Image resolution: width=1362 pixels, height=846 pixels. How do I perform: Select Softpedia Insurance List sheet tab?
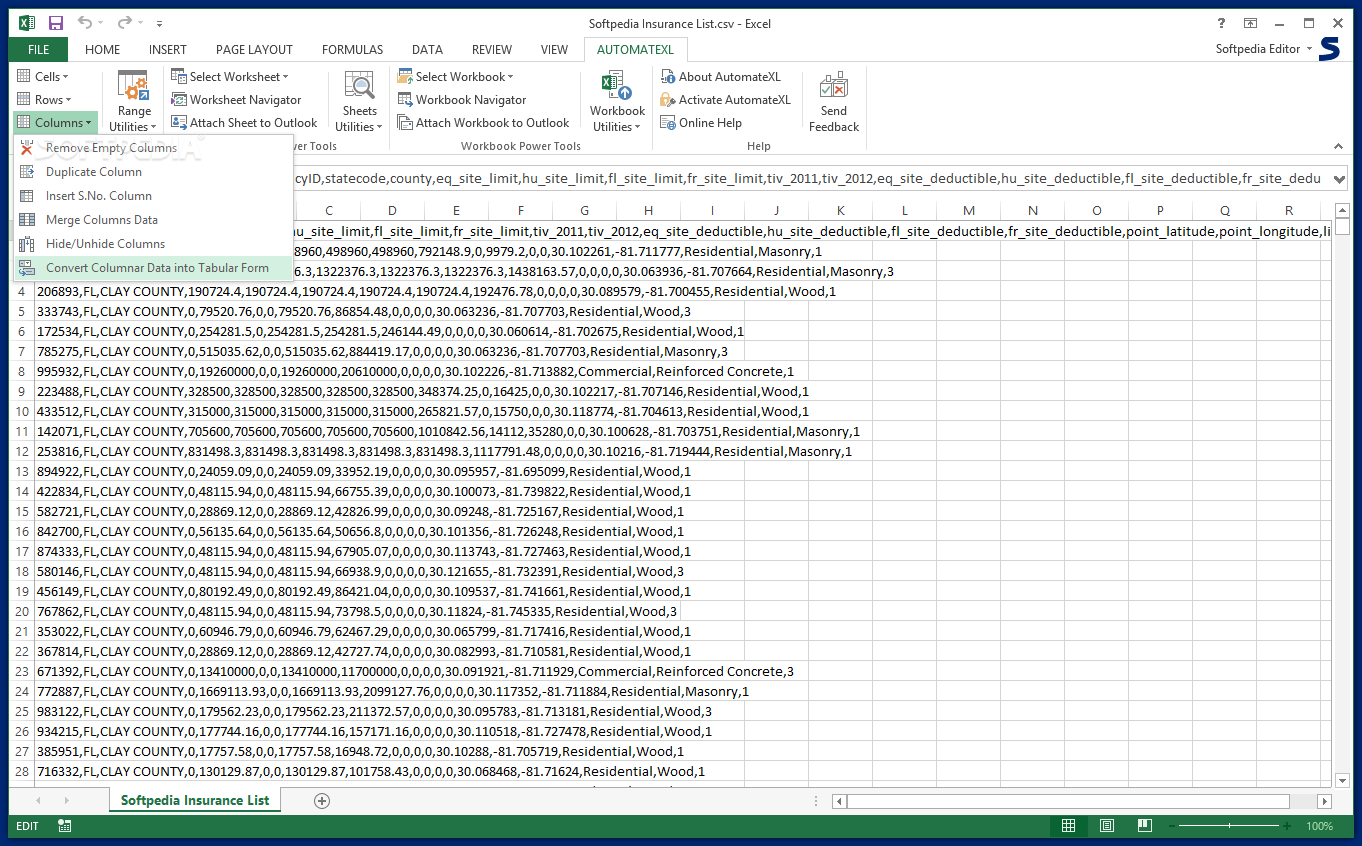point(195,800)
